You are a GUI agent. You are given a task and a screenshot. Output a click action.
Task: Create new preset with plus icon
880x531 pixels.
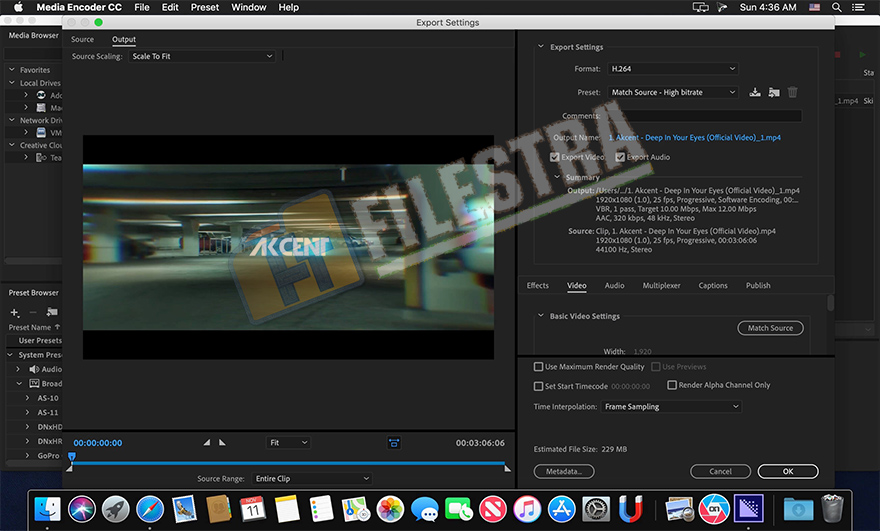pyautogui.click(x=15, y=312)
